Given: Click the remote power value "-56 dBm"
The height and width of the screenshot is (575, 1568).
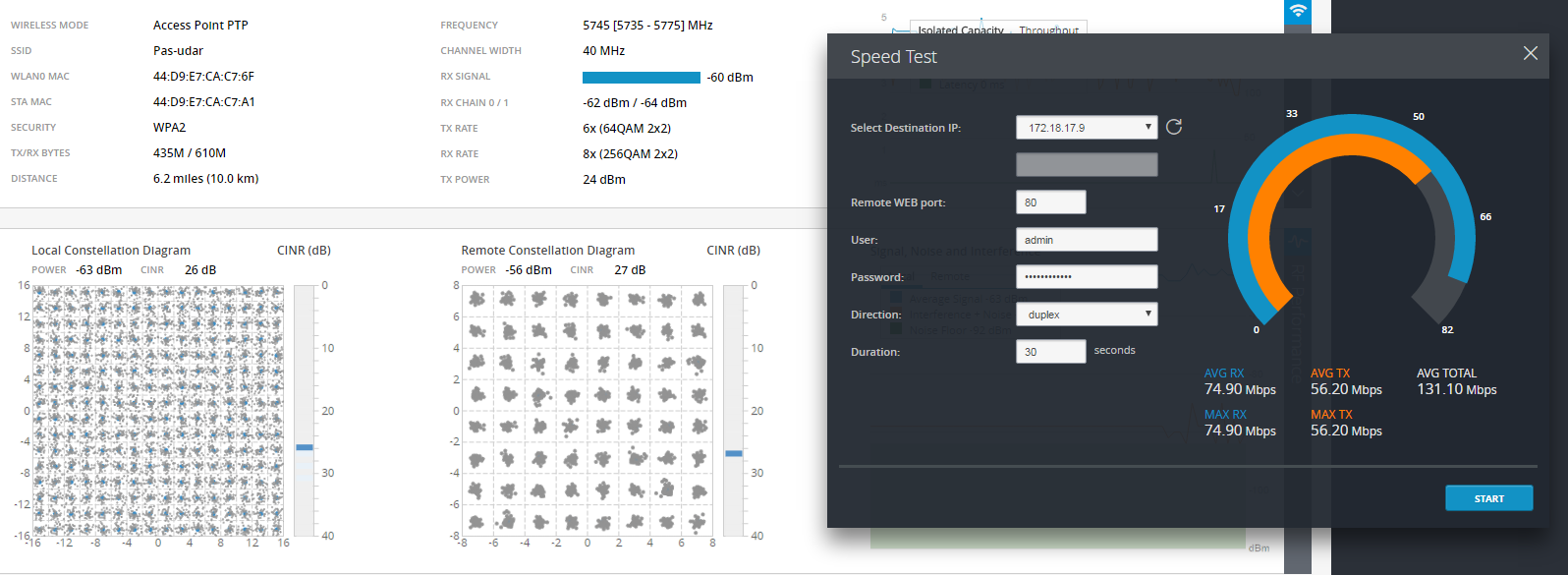Looking at the screenshot, I should coord(529,270).
